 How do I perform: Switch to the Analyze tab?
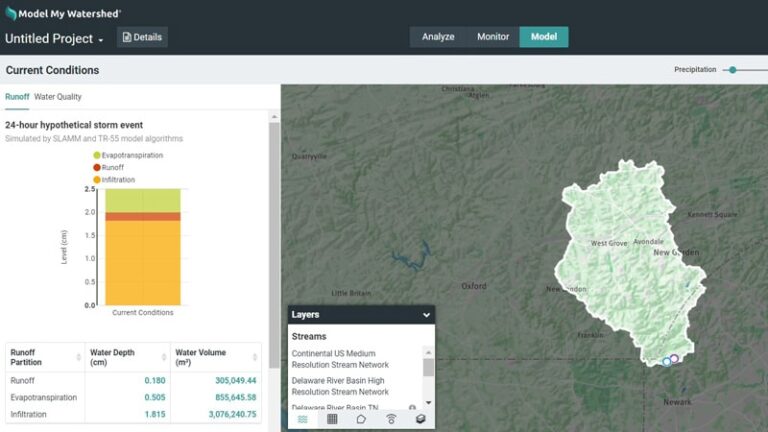(438, 37)
